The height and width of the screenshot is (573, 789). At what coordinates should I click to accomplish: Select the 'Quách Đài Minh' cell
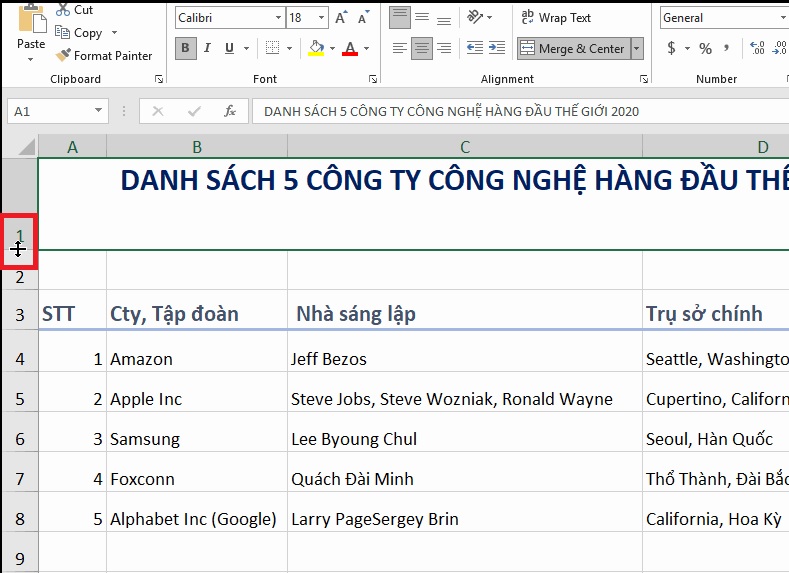(x=465, y=472)
